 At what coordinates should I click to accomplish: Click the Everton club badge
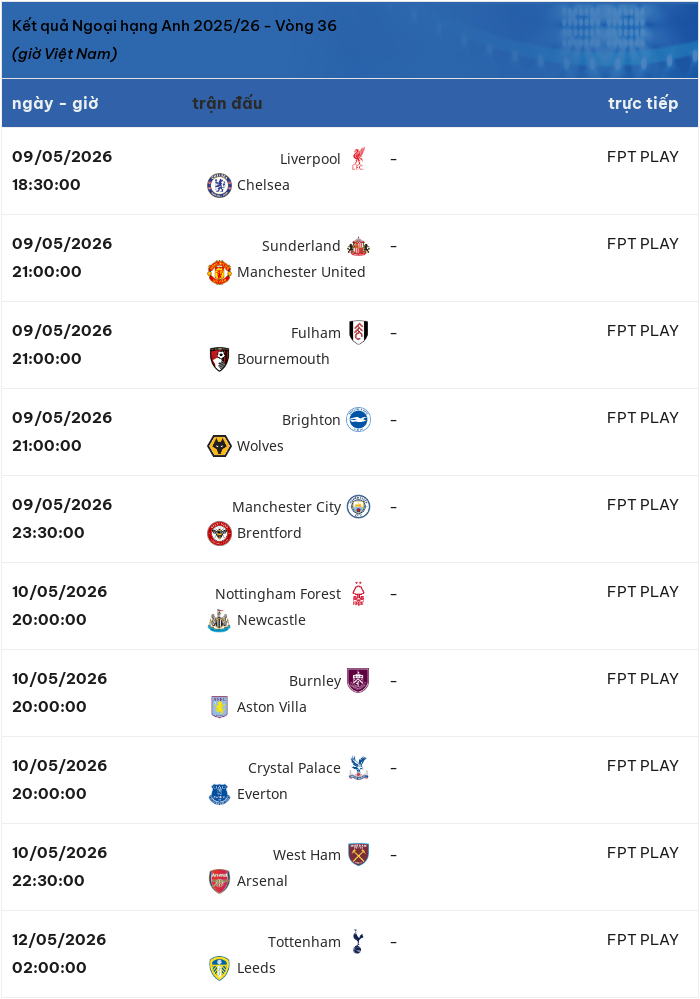coord(219,794)
